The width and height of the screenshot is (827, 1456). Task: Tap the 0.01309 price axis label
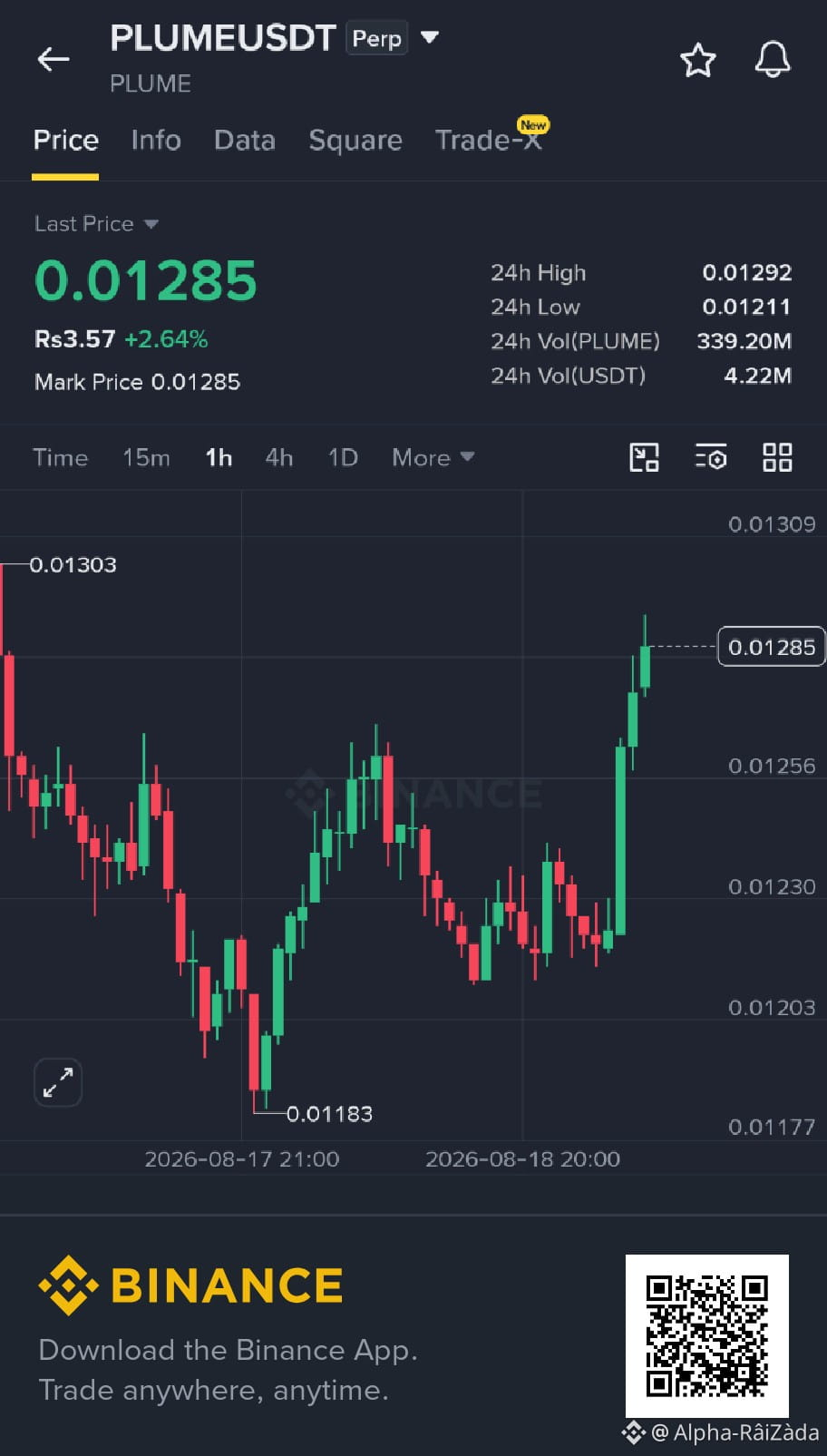772,524
